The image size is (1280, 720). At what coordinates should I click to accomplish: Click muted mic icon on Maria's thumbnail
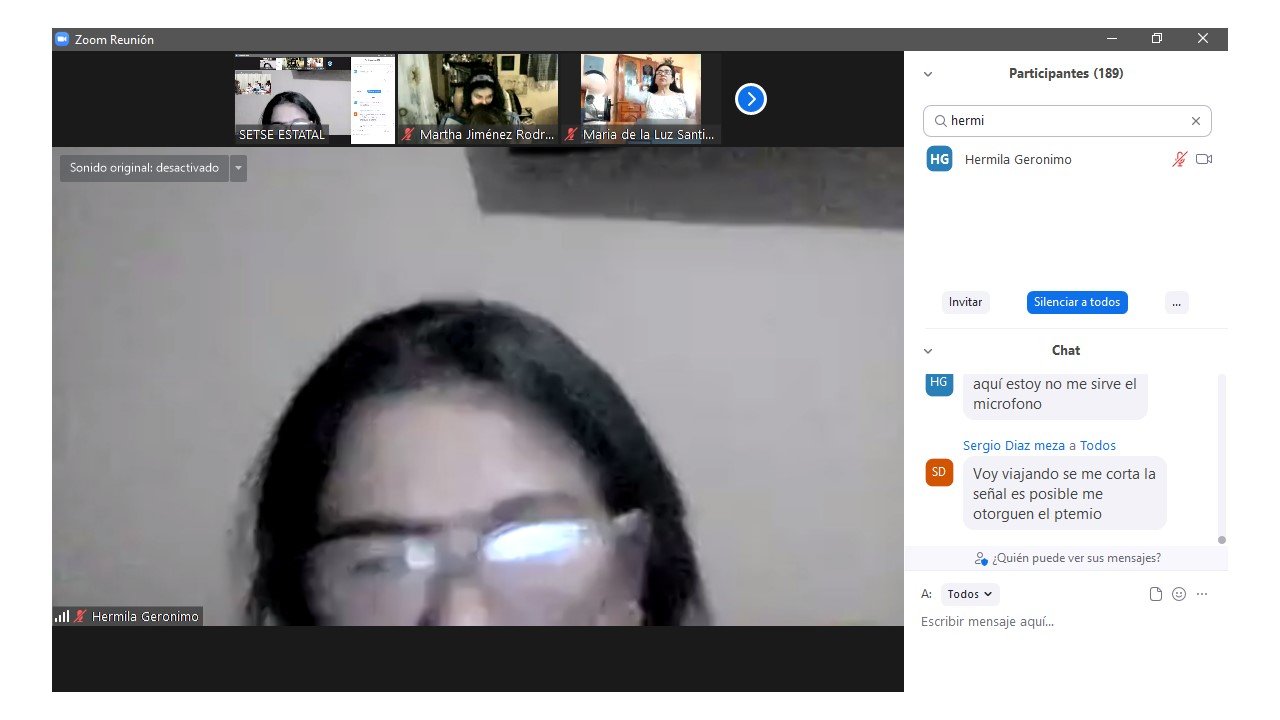(571, 134)
